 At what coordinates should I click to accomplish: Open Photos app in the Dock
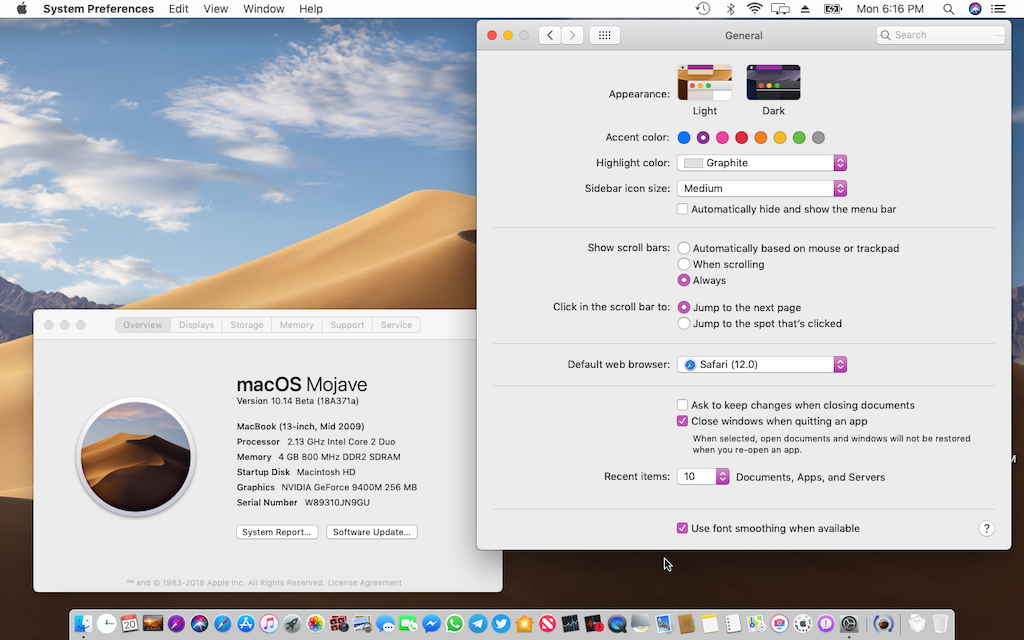pyautogui.click(x=315, y=624)
